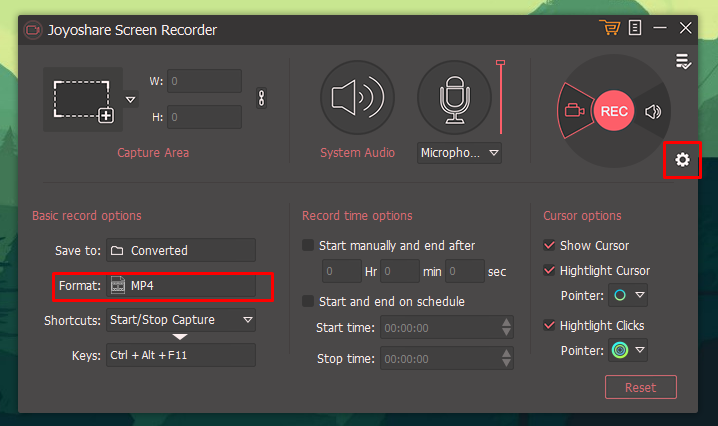Click the W width input field
Screen dimensions: 718x426
[x=204, y=81]
